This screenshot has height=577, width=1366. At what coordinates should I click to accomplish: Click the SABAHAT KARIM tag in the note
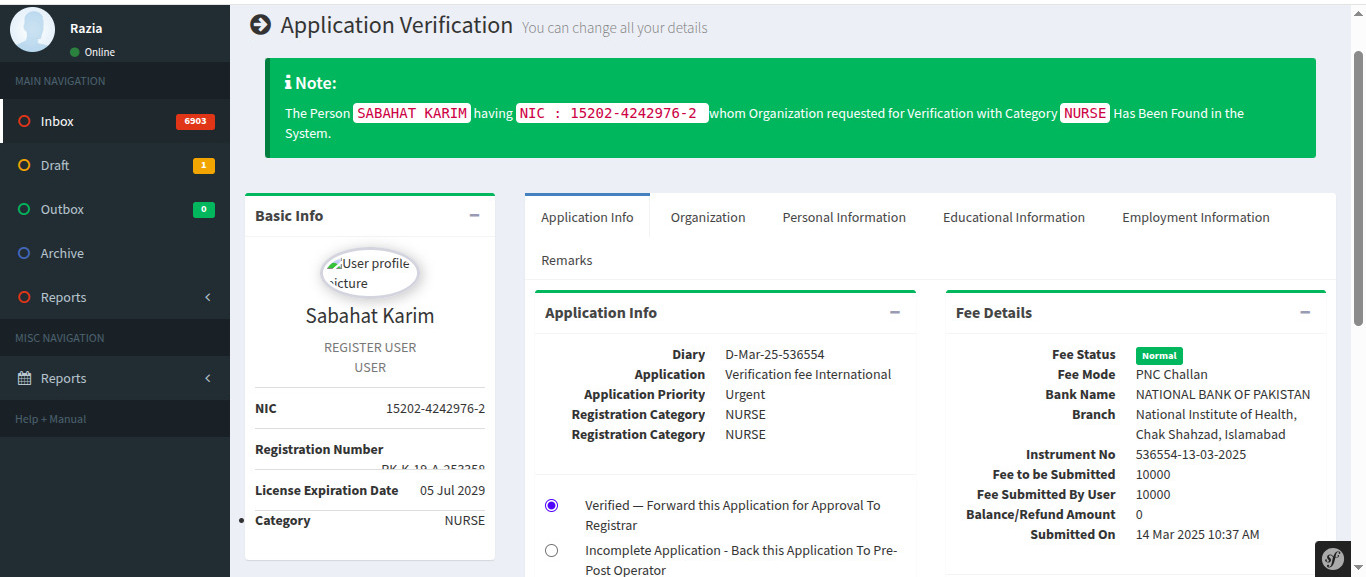(x=412, y=113)
